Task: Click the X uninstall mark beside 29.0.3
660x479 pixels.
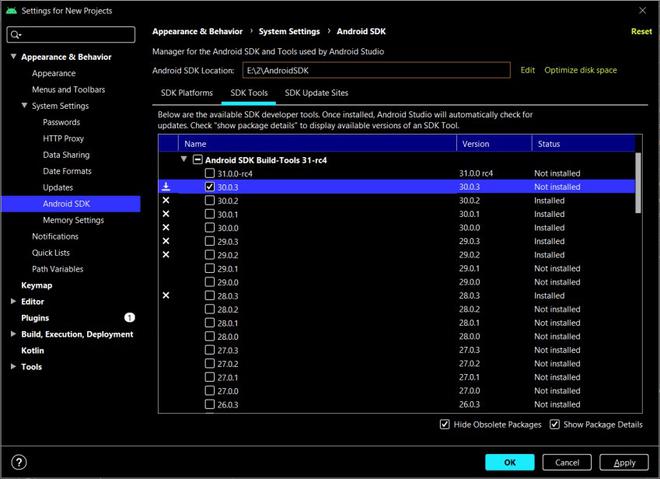Action: tap(166, 241)
